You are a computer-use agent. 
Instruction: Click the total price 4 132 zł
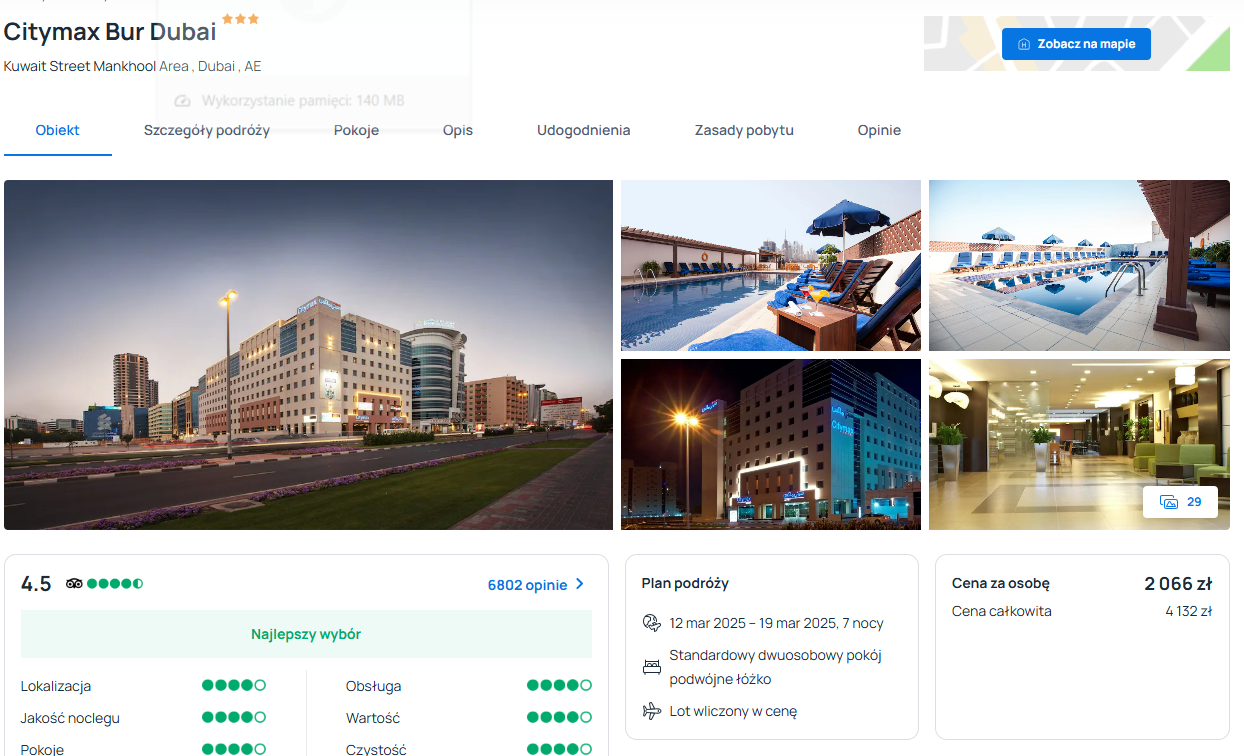(1189, 611)
